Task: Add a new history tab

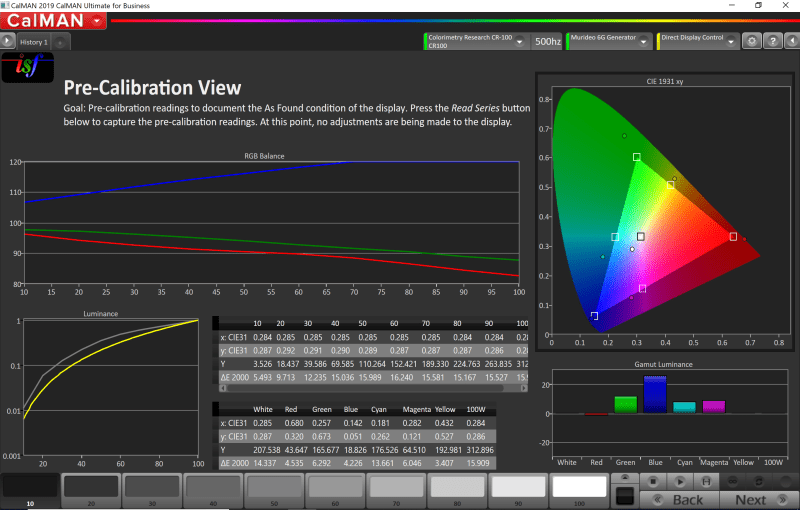Action: pos(60,42)
